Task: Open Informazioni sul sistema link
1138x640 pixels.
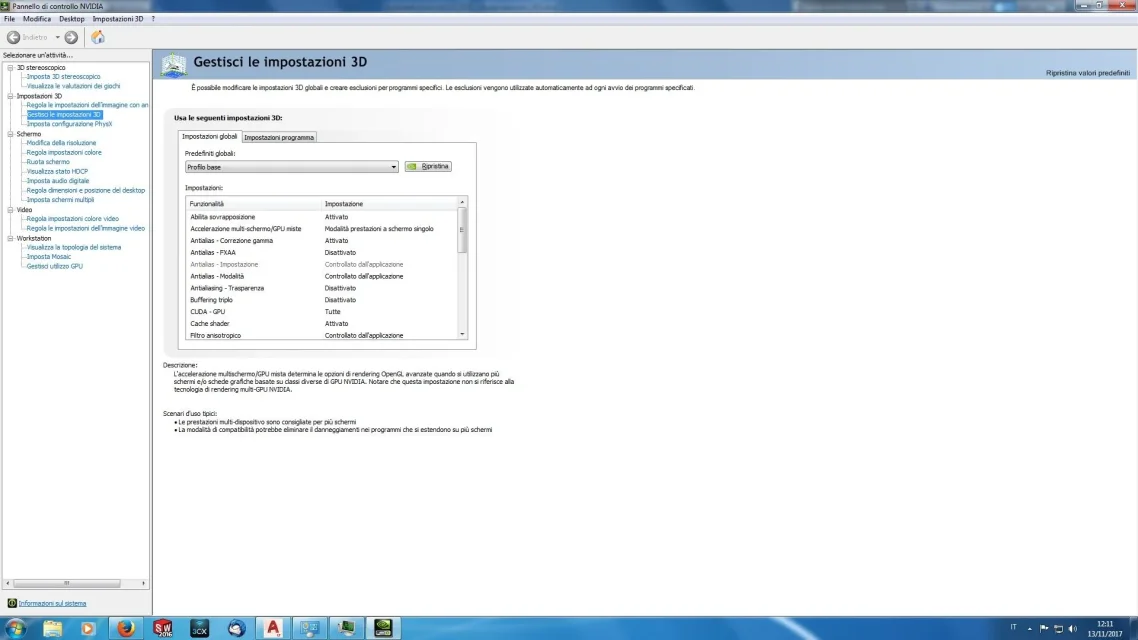Action: (x=52, y=603)
